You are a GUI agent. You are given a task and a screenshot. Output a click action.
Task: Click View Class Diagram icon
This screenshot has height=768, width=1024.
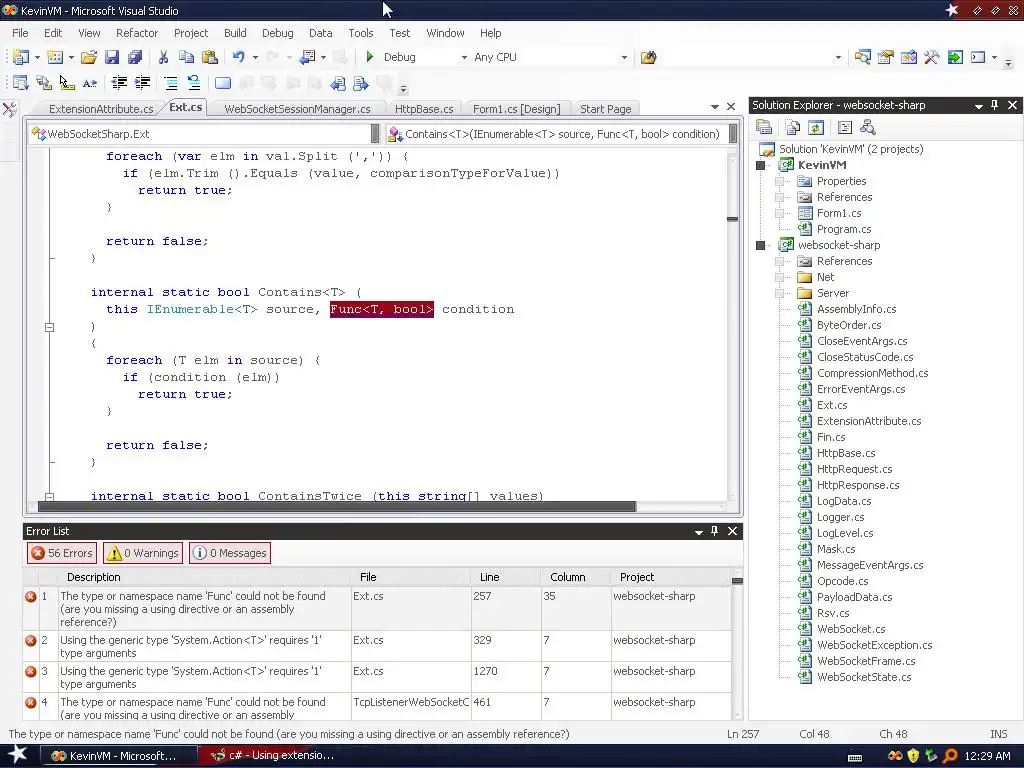point(868,127)
